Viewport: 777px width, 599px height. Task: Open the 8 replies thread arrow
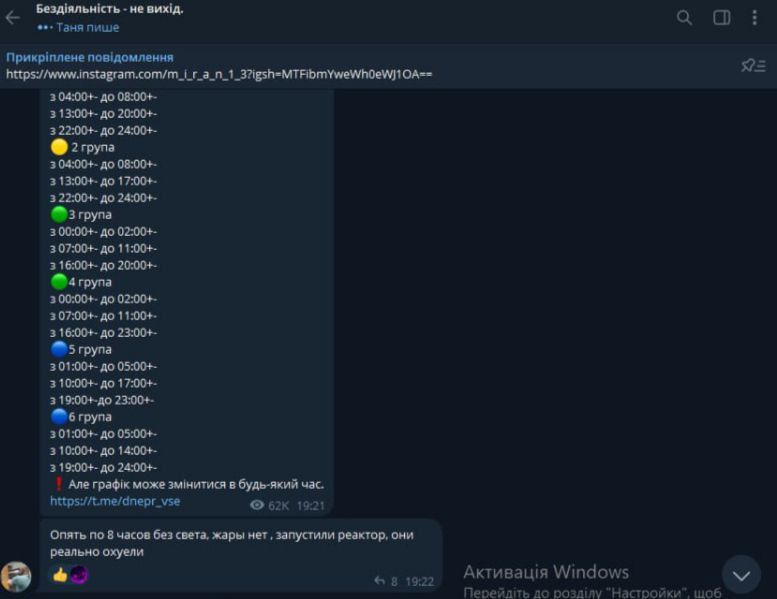tap(380, 581)
